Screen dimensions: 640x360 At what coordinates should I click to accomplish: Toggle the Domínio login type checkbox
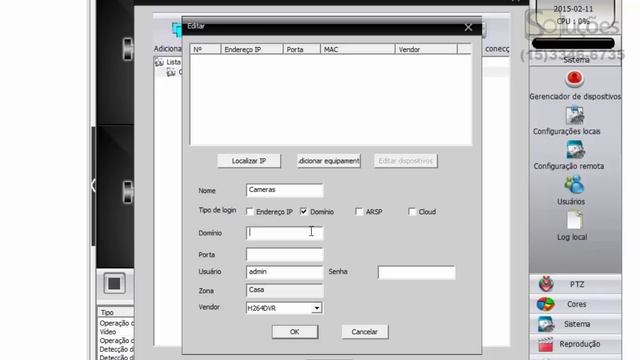(303, 211)
